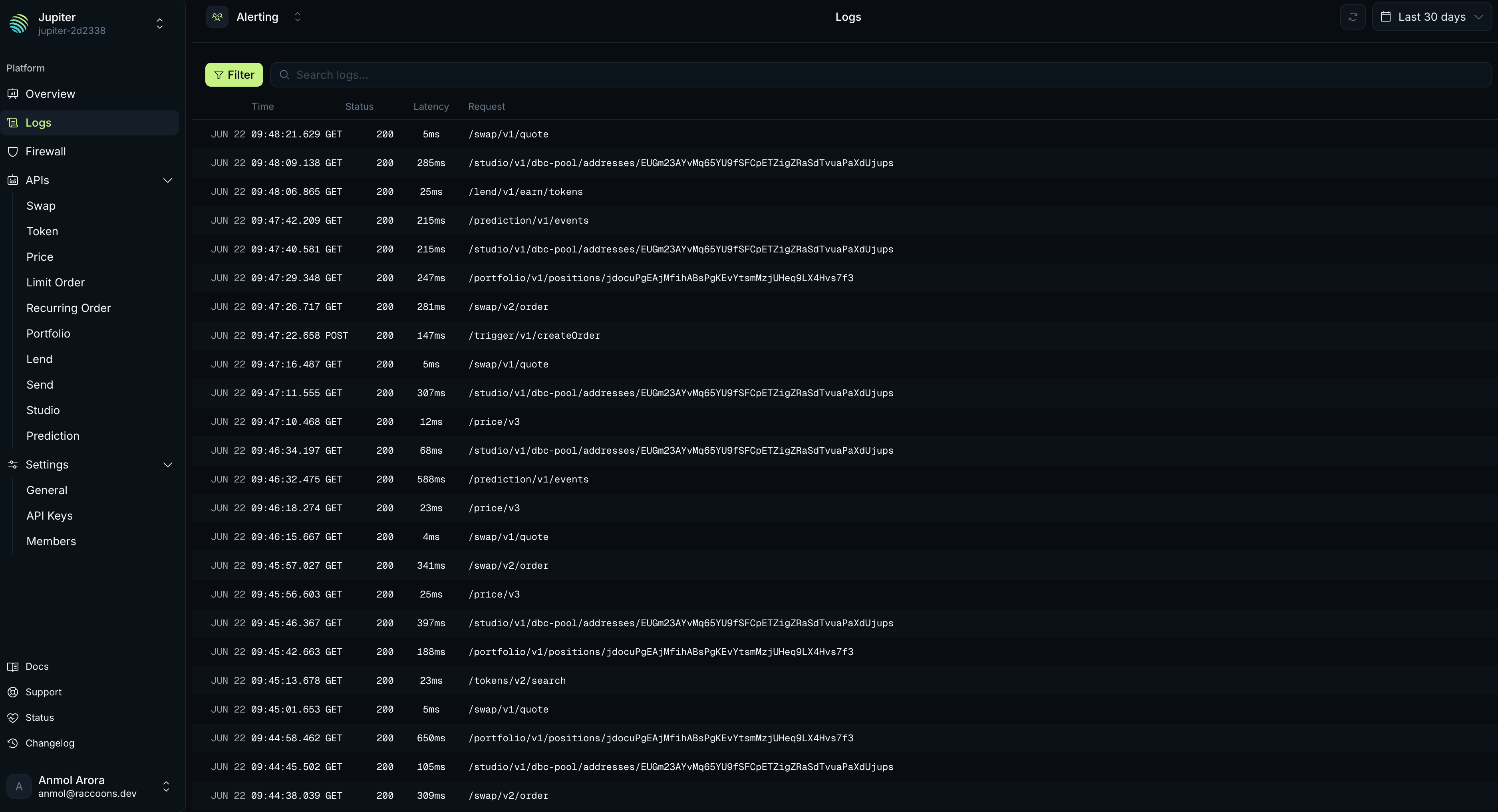Click the Logs icon in sidebar
Viewport: 1498px width, 812px height.
(x=13, y=123)
